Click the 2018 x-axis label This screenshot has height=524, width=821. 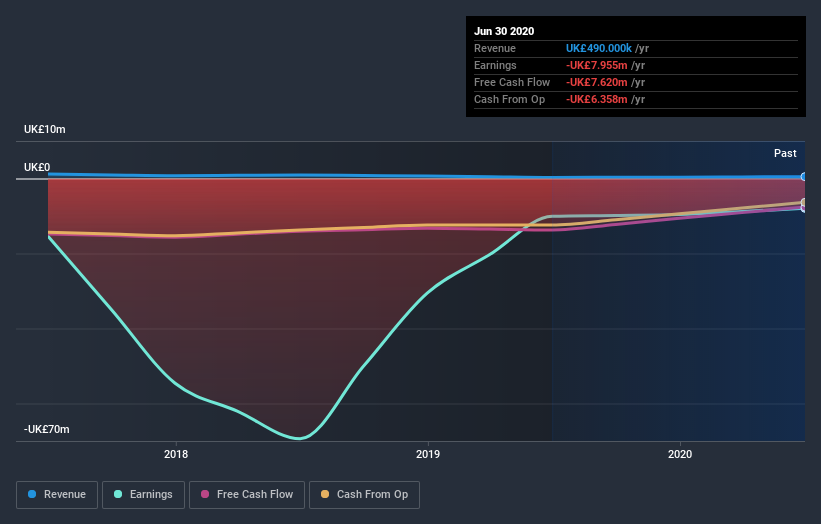point(176,454)
